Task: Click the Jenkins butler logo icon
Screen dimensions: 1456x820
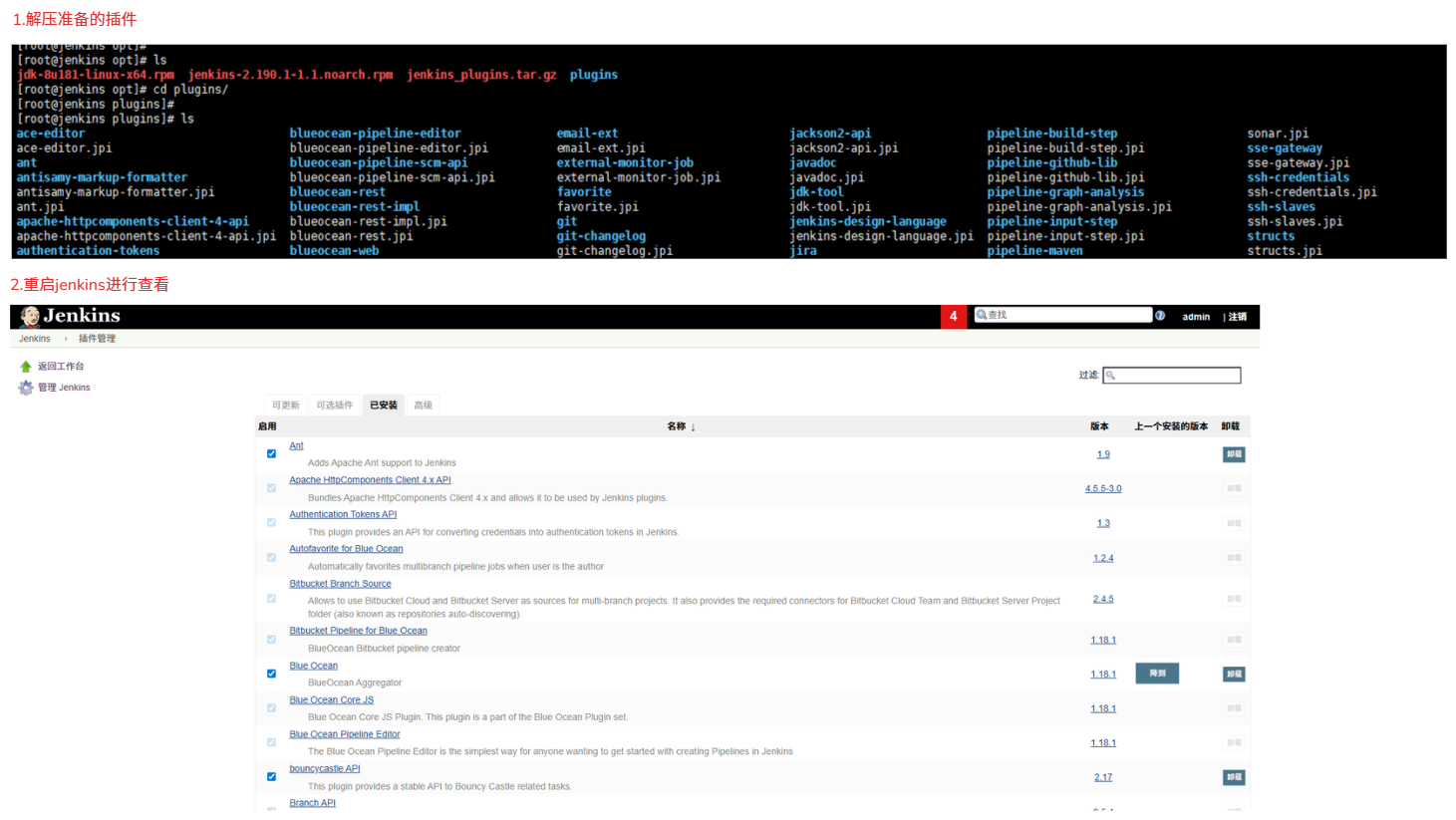Action: [30, 317]
